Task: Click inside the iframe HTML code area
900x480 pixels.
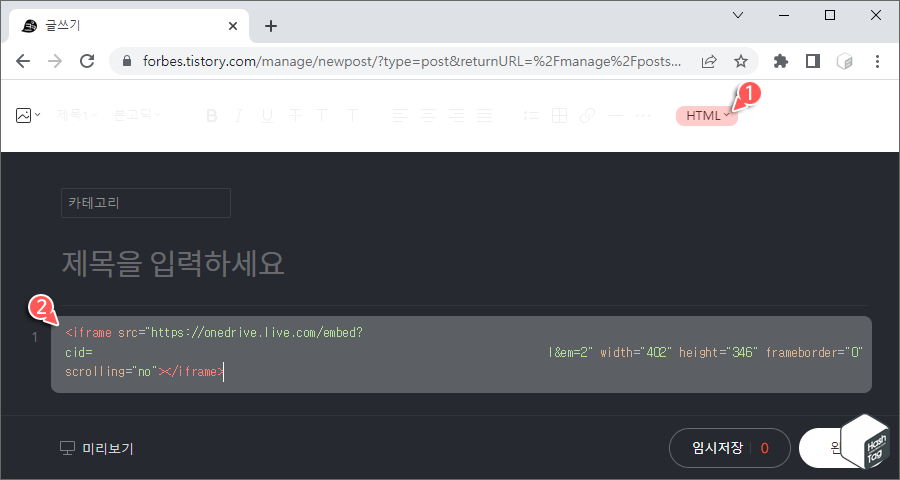Action: (461, 354)
